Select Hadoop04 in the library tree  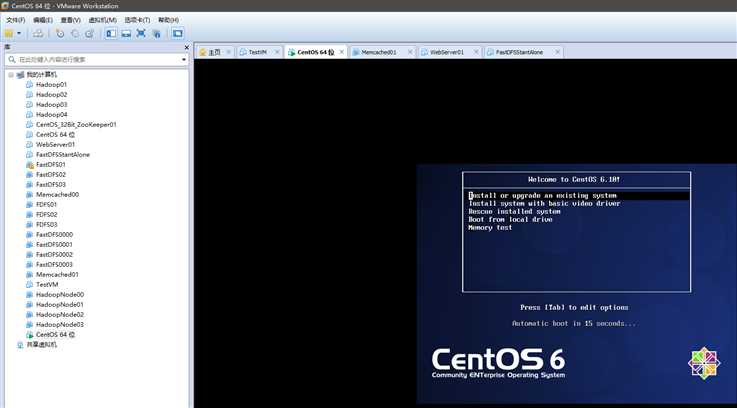[51, 115]
